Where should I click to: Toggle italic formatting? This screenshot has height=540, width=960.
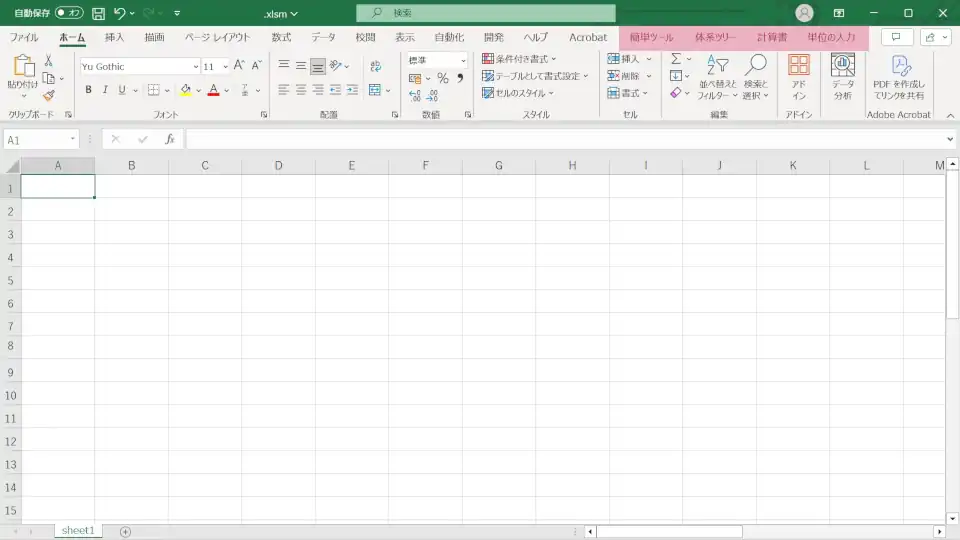(x=105, y=90)
